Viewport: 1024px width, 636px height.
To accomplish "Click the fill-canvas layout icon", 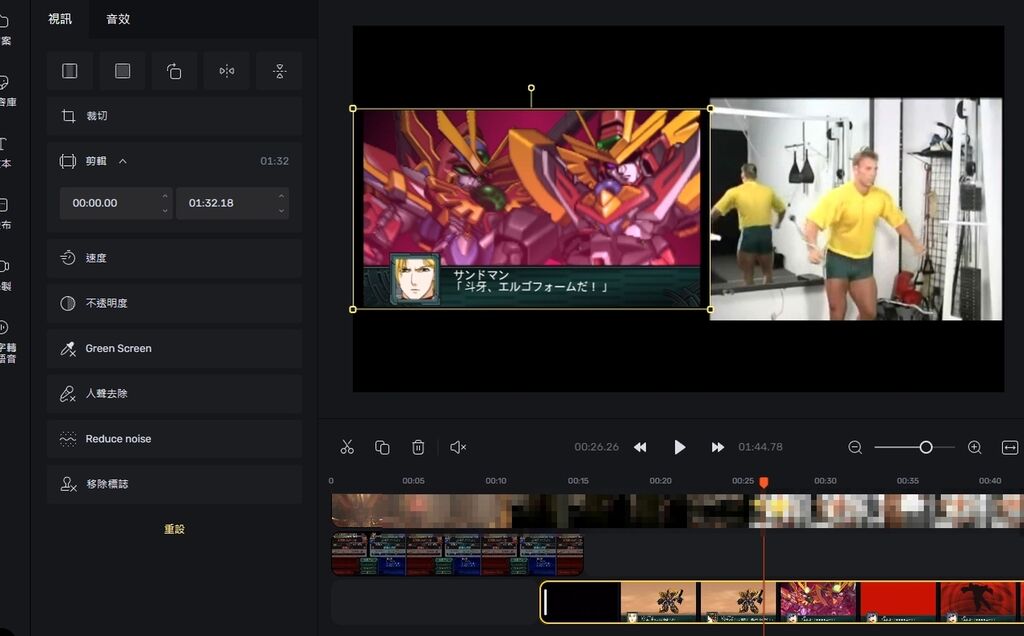I will (122, 71).
